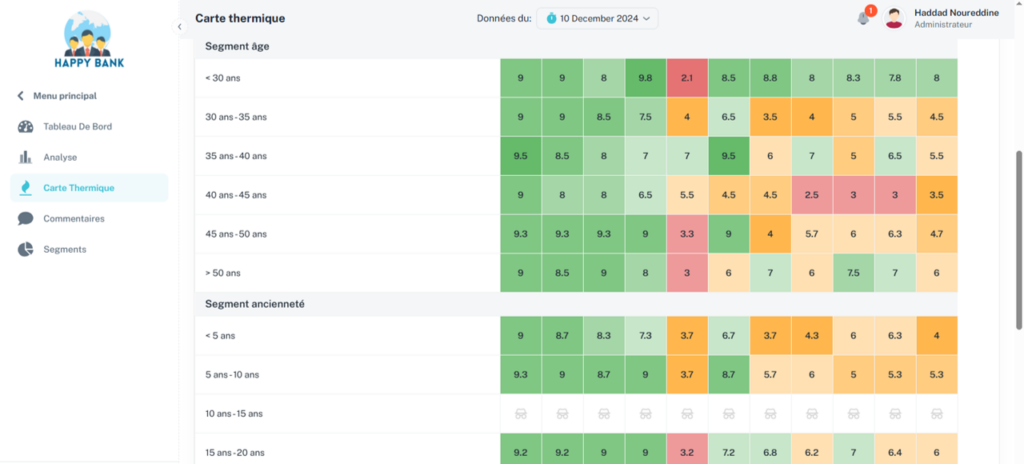Click the Commentaires speech bubble icon
Image resolution: width=1024 pixels, height=464 pixels.
[25, 218]
